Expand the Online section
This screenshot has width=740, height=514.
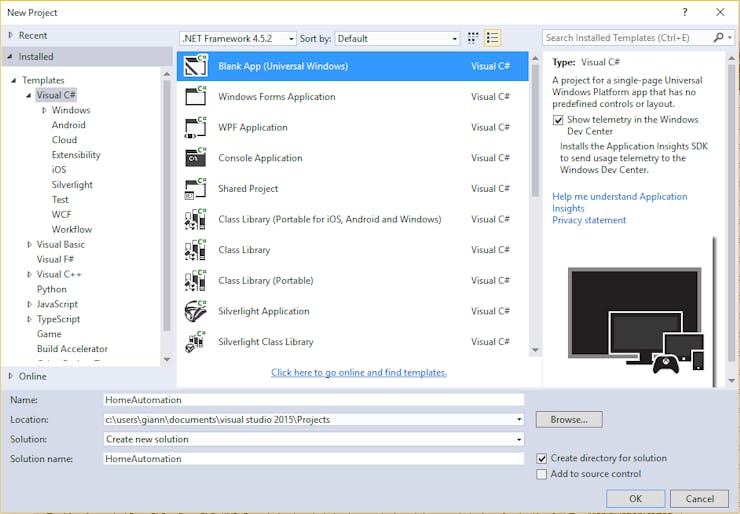coord(11,376)
